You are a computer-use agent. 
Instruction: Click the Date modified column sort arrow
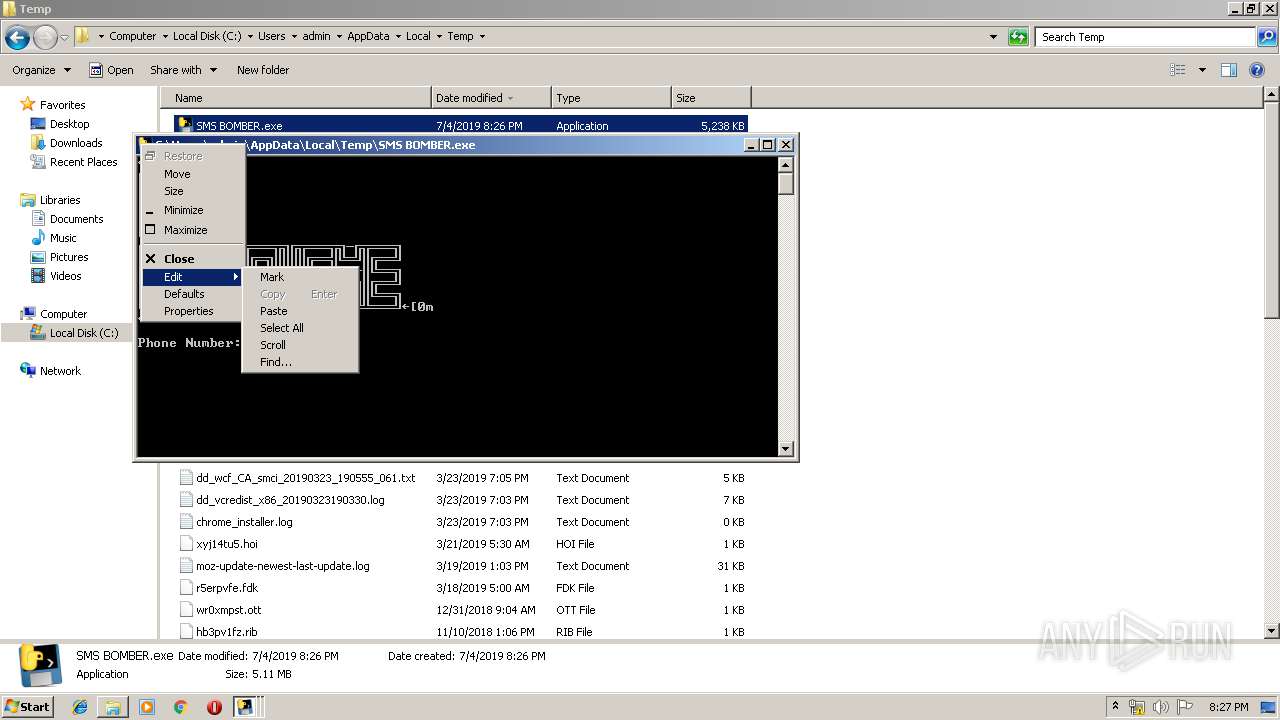coord(511,98)
